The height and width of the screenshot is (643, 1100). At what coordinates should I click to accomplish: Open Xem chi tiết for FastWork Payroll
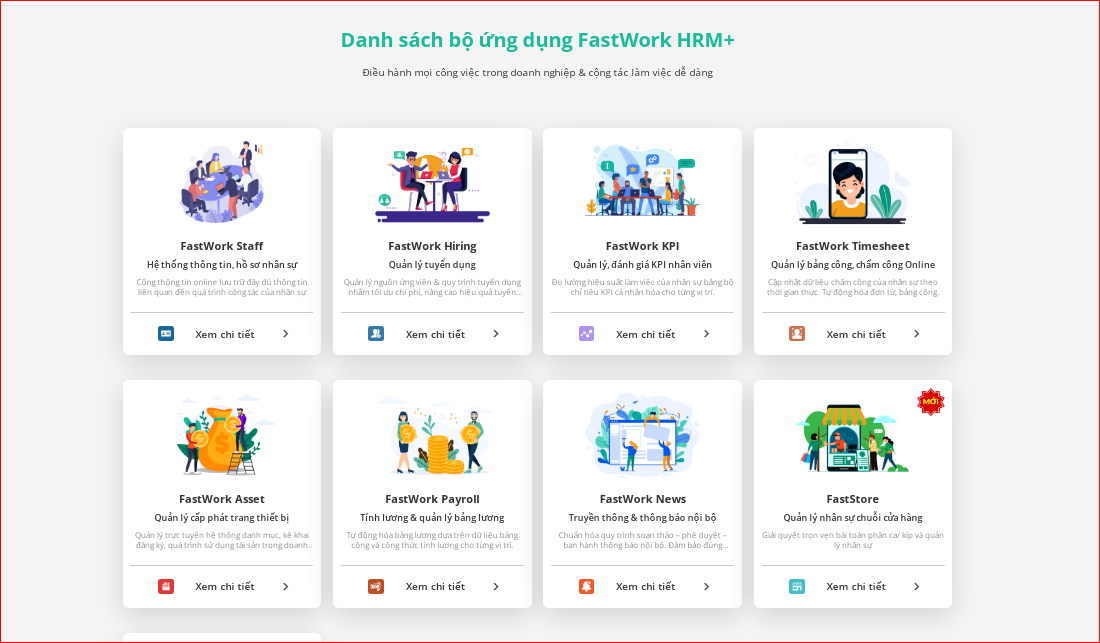434,587
